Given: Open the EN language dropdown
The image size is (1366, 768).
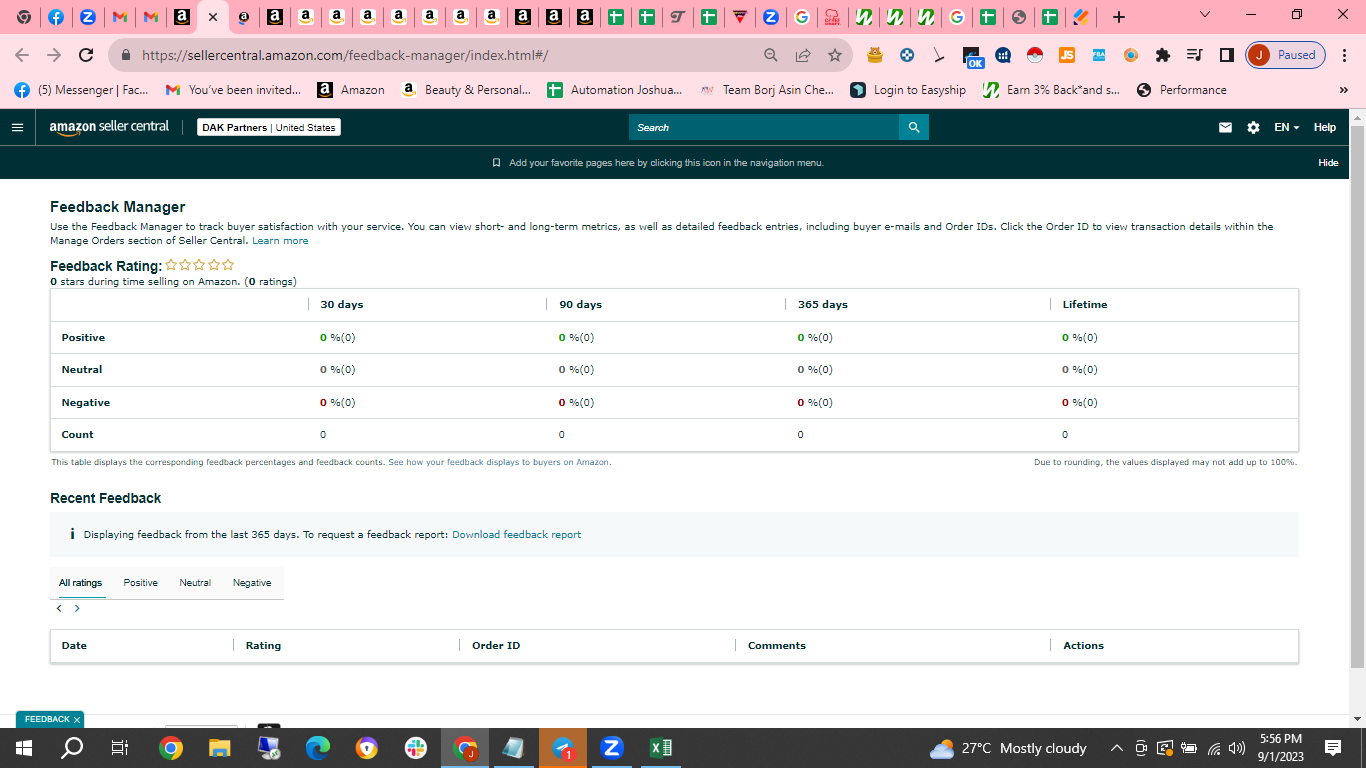Looking at the screenshot, I should pyautogui.click(x=1287, y=127).
